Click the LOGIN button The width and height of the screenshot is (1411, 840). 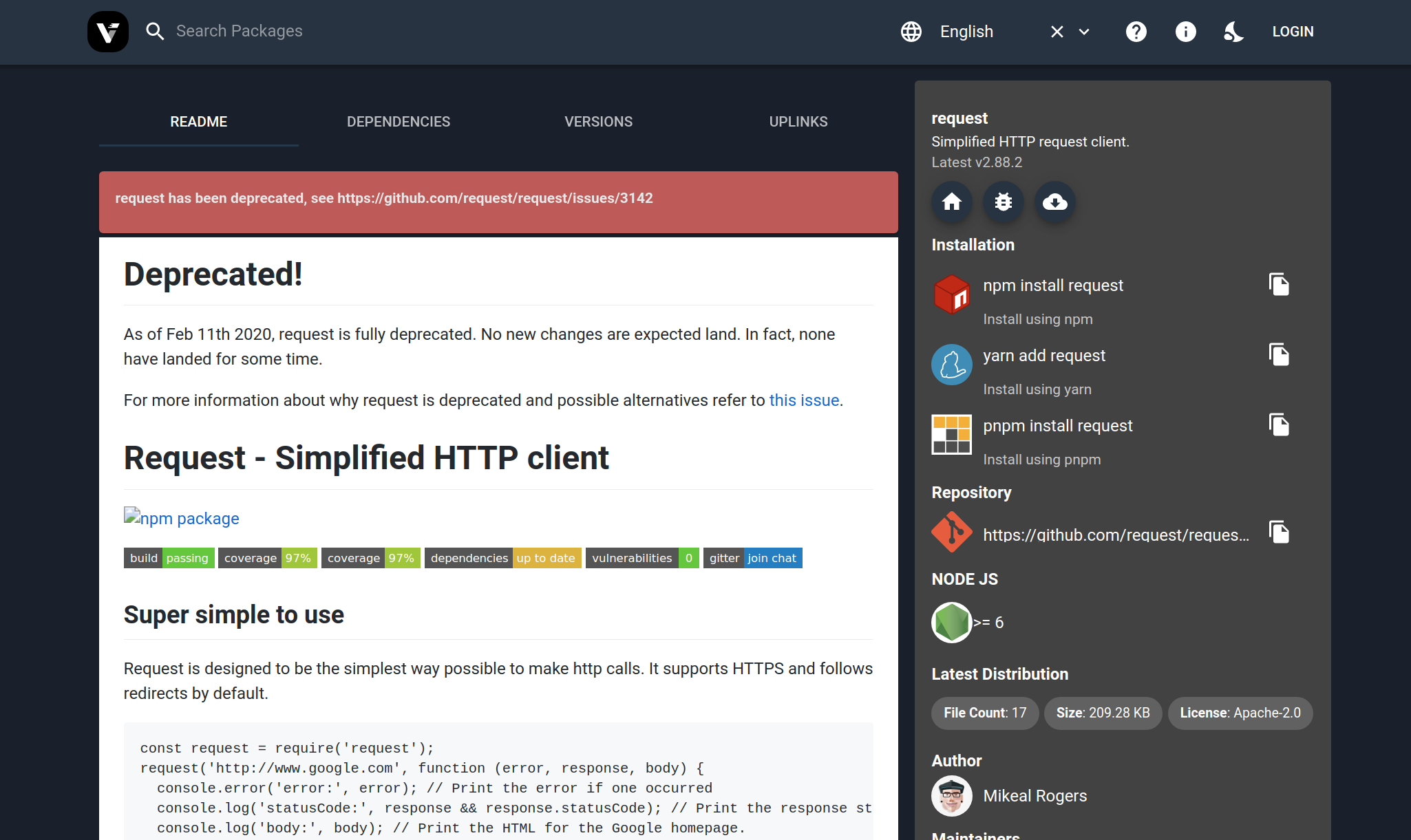[1293, 32]
